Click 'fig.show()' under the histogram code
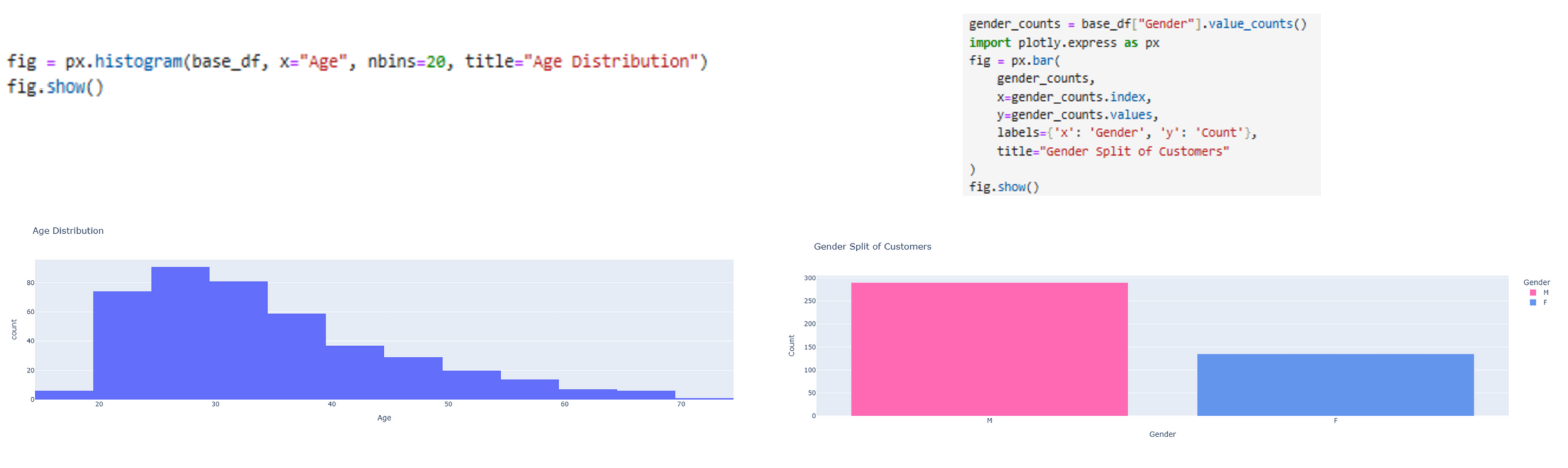The height and width of the screenshot is (468, 1568). (55, 87)
